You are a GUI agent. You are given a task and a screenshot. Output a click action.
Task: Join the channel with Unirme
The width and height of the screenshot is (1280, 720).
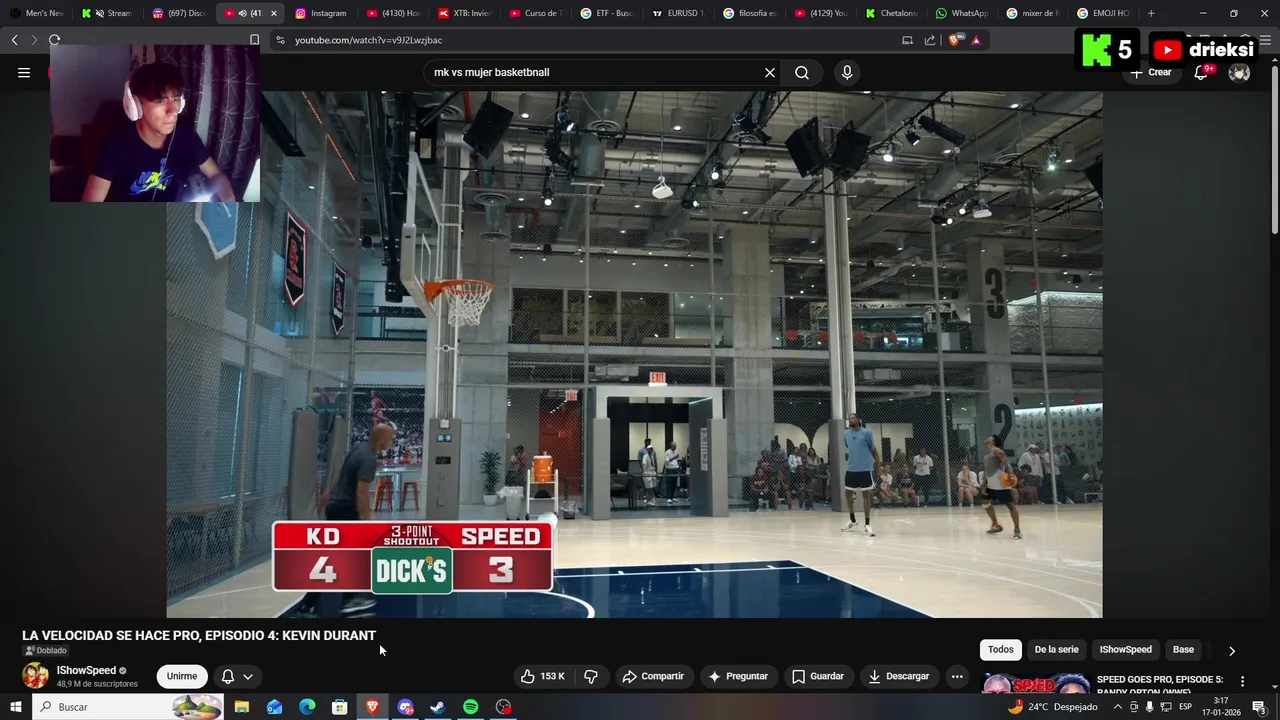[182, 676]
